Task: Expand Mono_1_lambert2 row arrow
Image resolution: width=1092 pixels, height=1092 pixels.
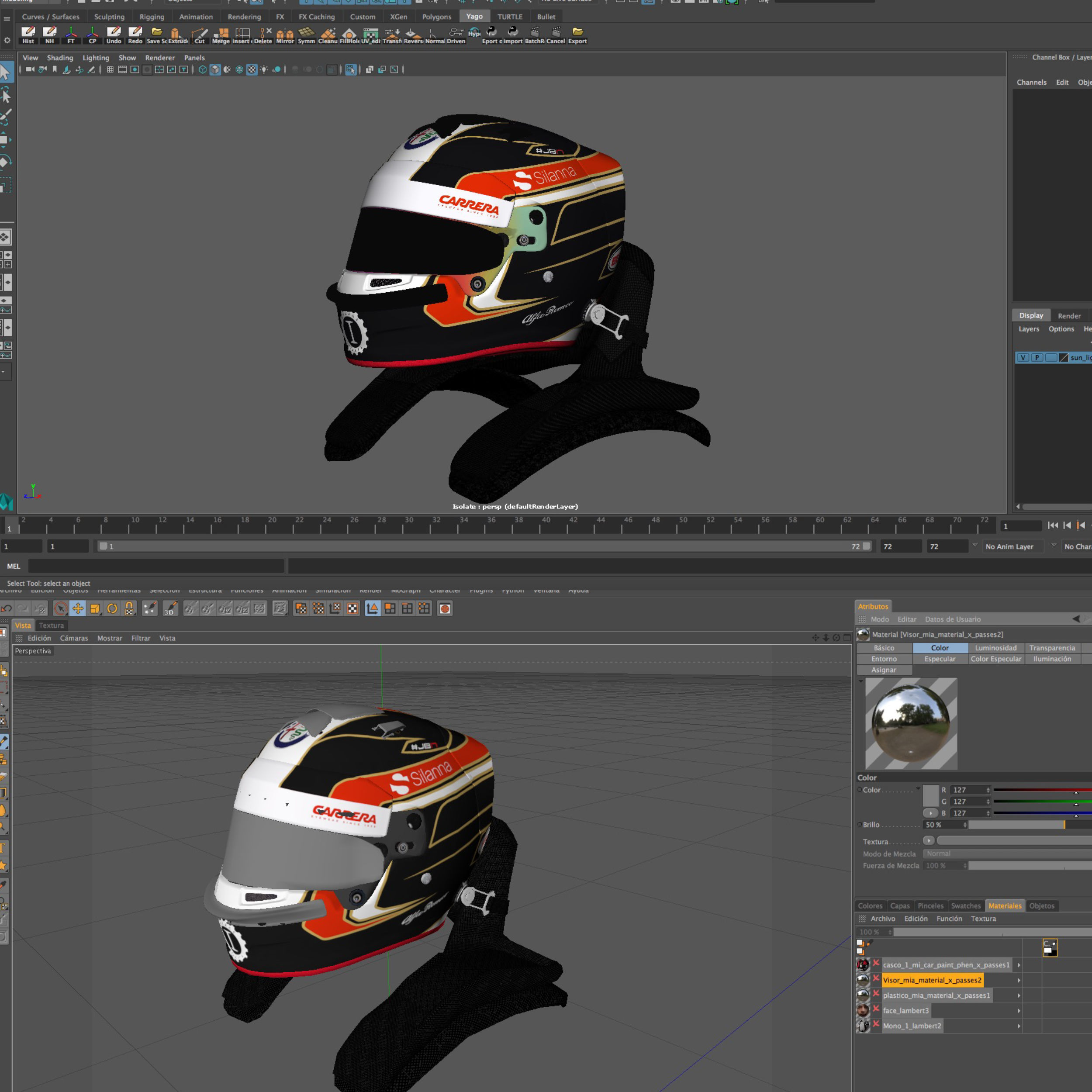Action: [x=1019, y=1026]
